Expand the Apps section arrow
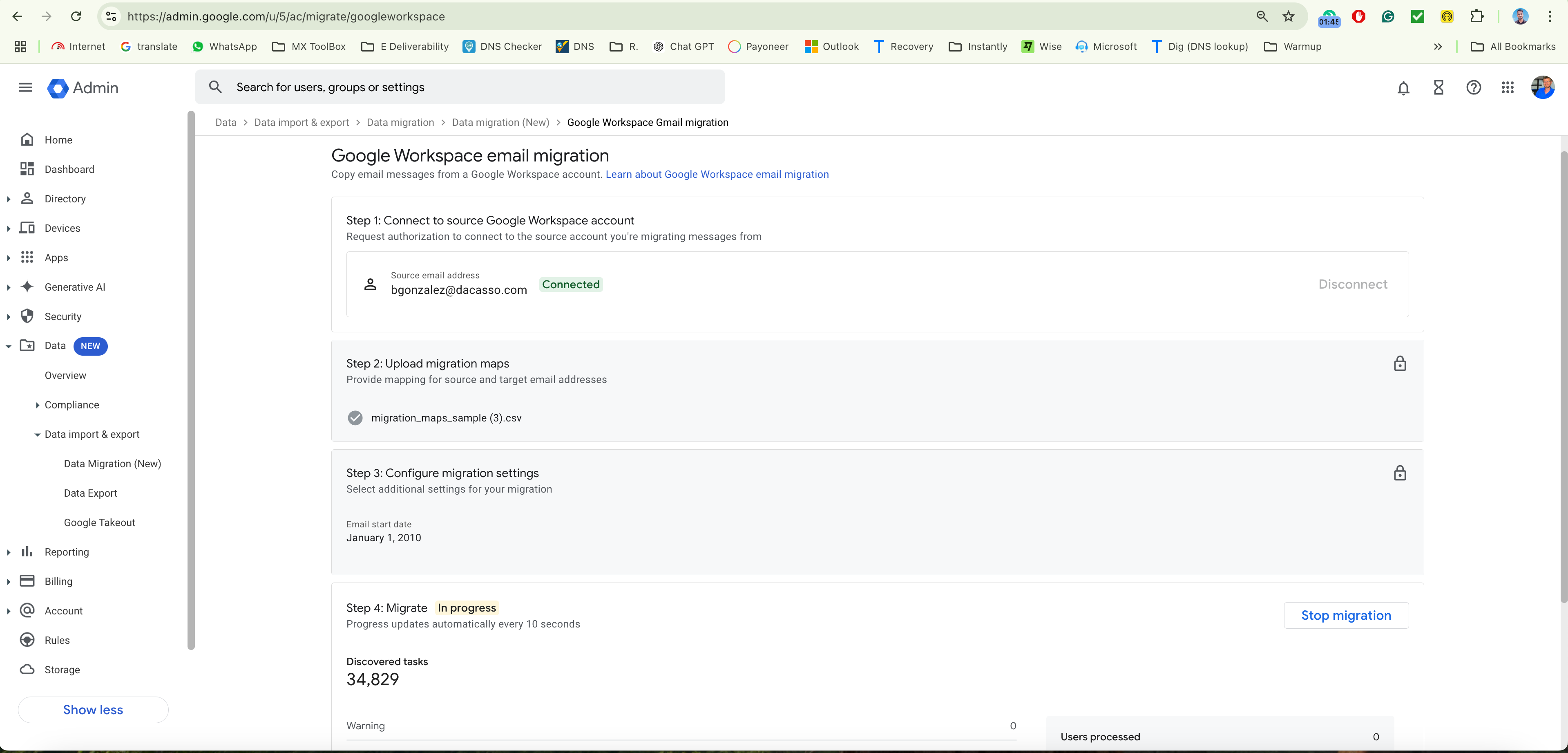The image size is (1568, 753). pyautogui.click(x=9, y=258)
